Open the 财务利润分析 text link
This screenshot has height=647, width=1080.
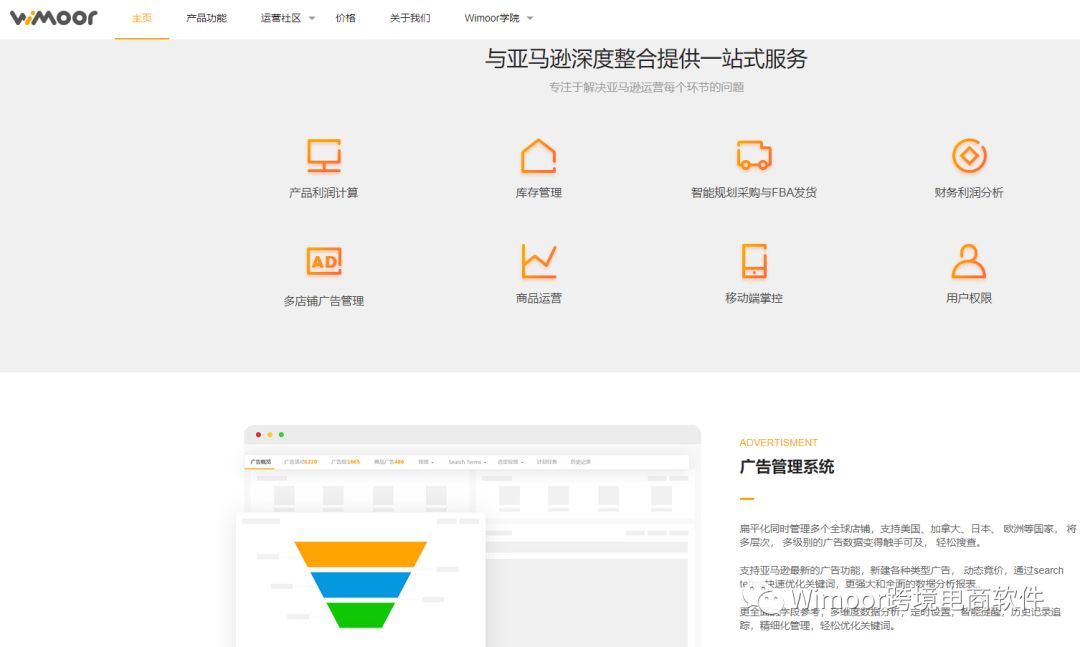969,193
